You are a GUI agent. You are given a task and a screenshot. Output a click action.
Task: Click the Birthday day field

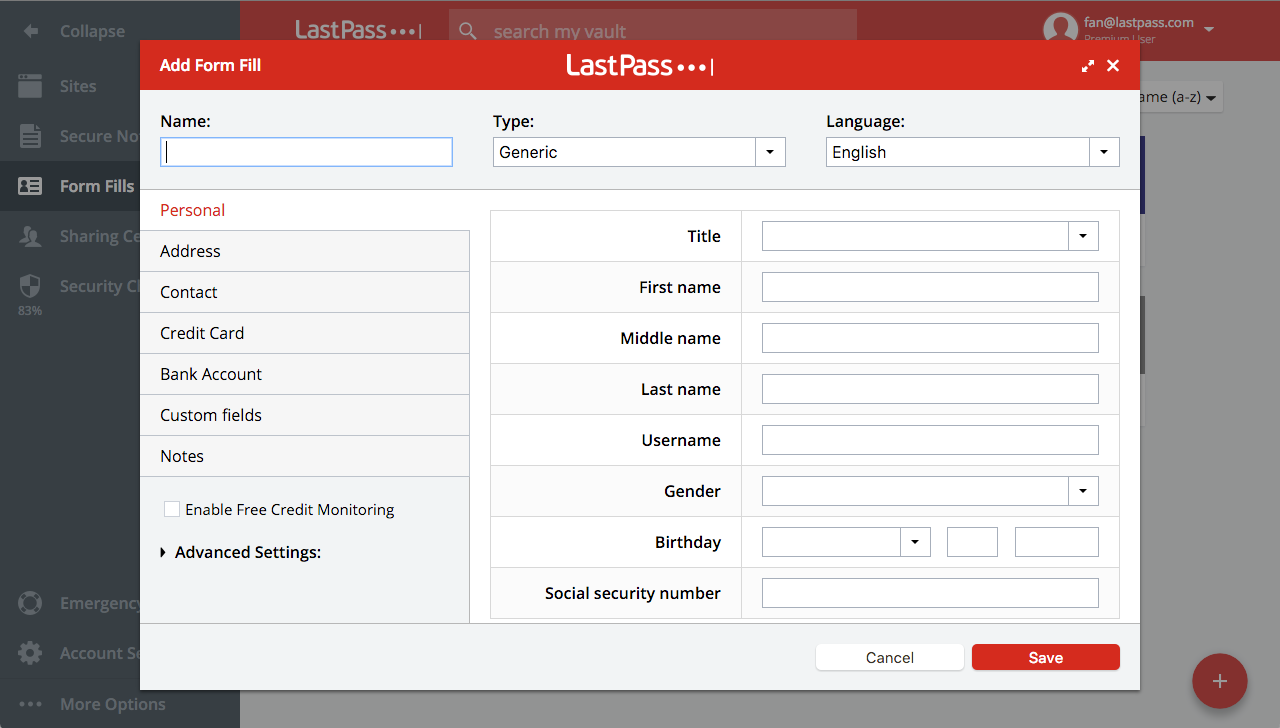coord(972,542)
